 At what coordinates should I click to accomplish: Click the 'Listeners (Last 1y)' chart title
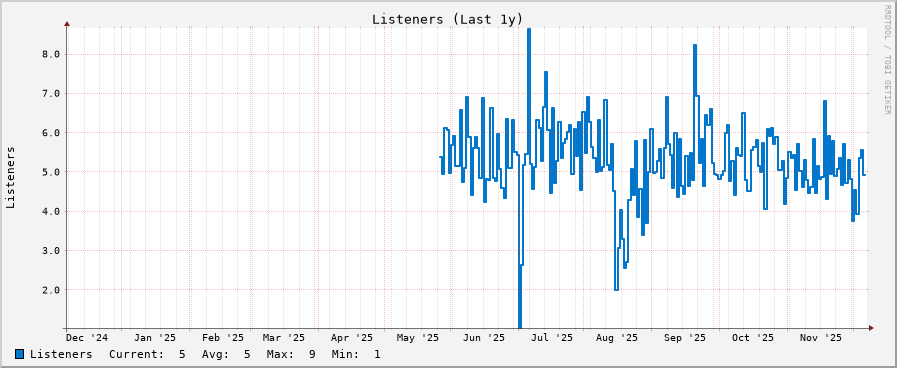click(447, 19)
